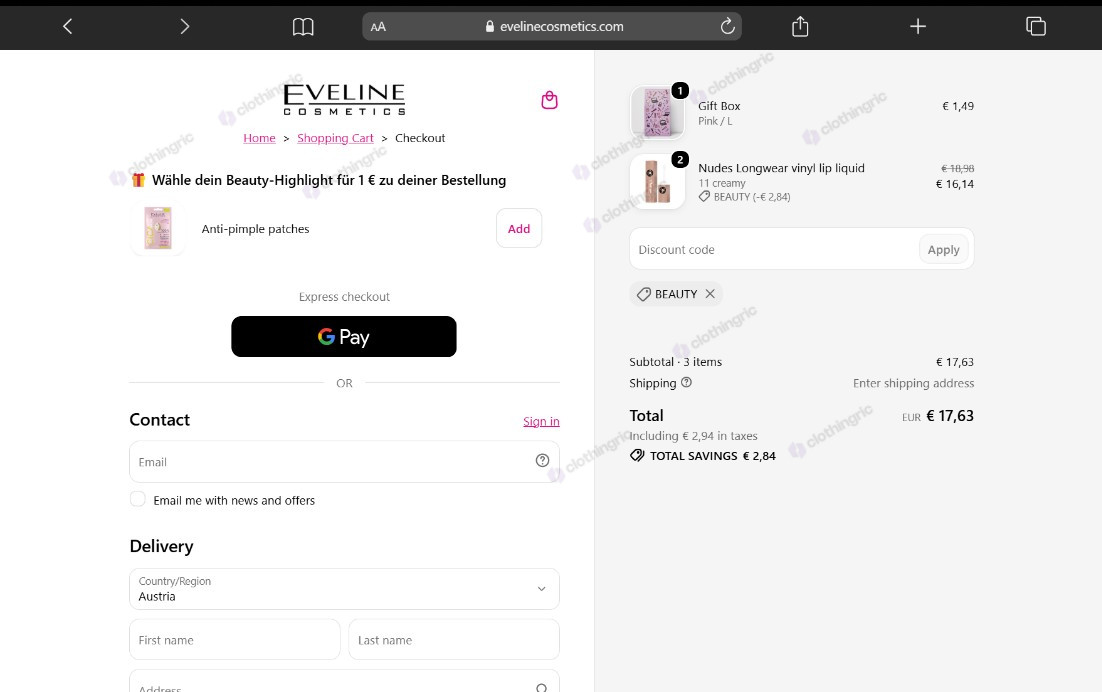Click the Shipping info question mark icon

687,382
